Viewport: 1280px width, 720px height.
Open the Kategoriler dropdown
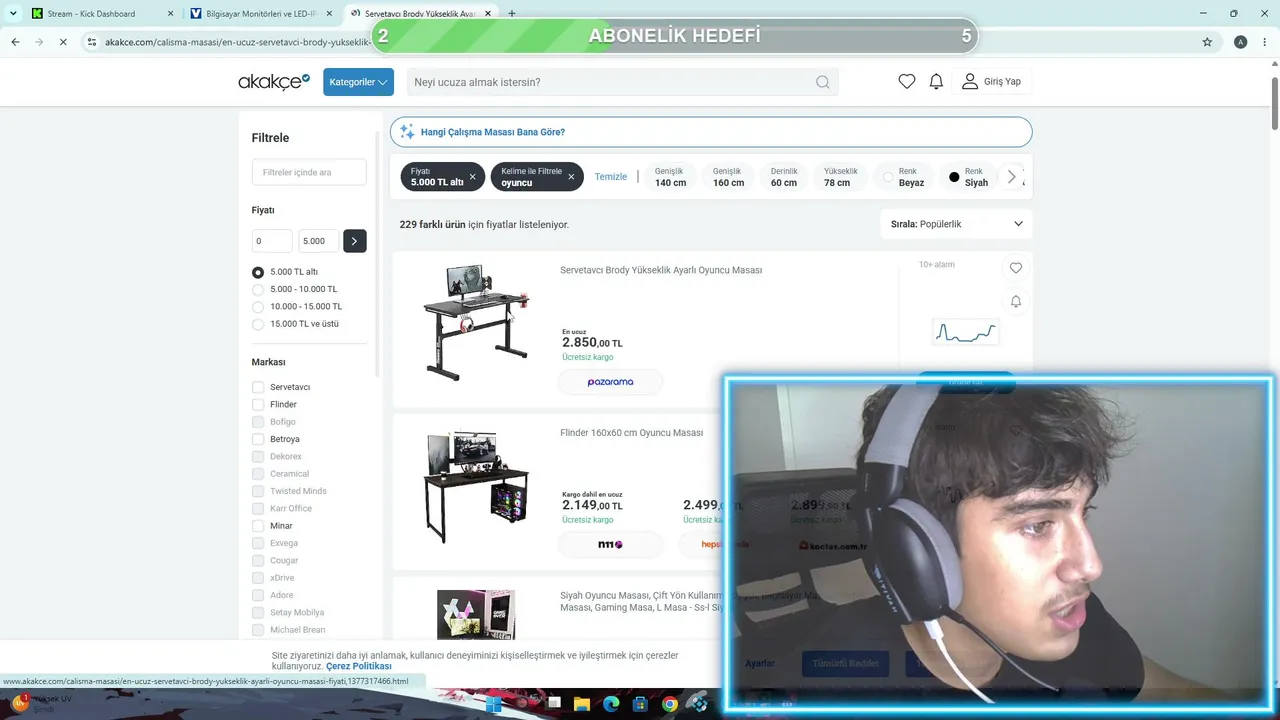click(x=358, y=82)
